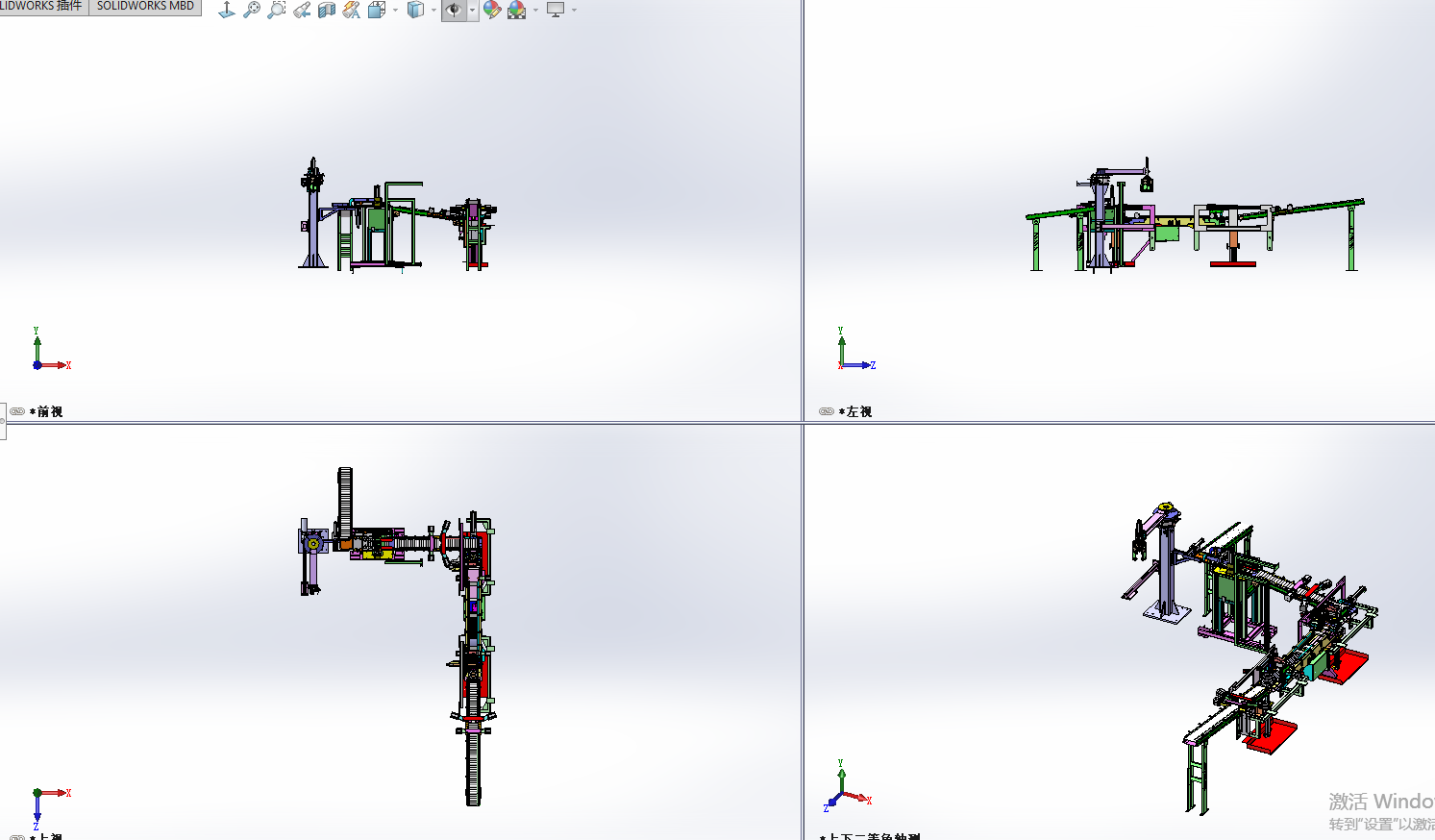Expand the Display Style dropdown arrow
1435x840 pixels.
click(434, 11)
